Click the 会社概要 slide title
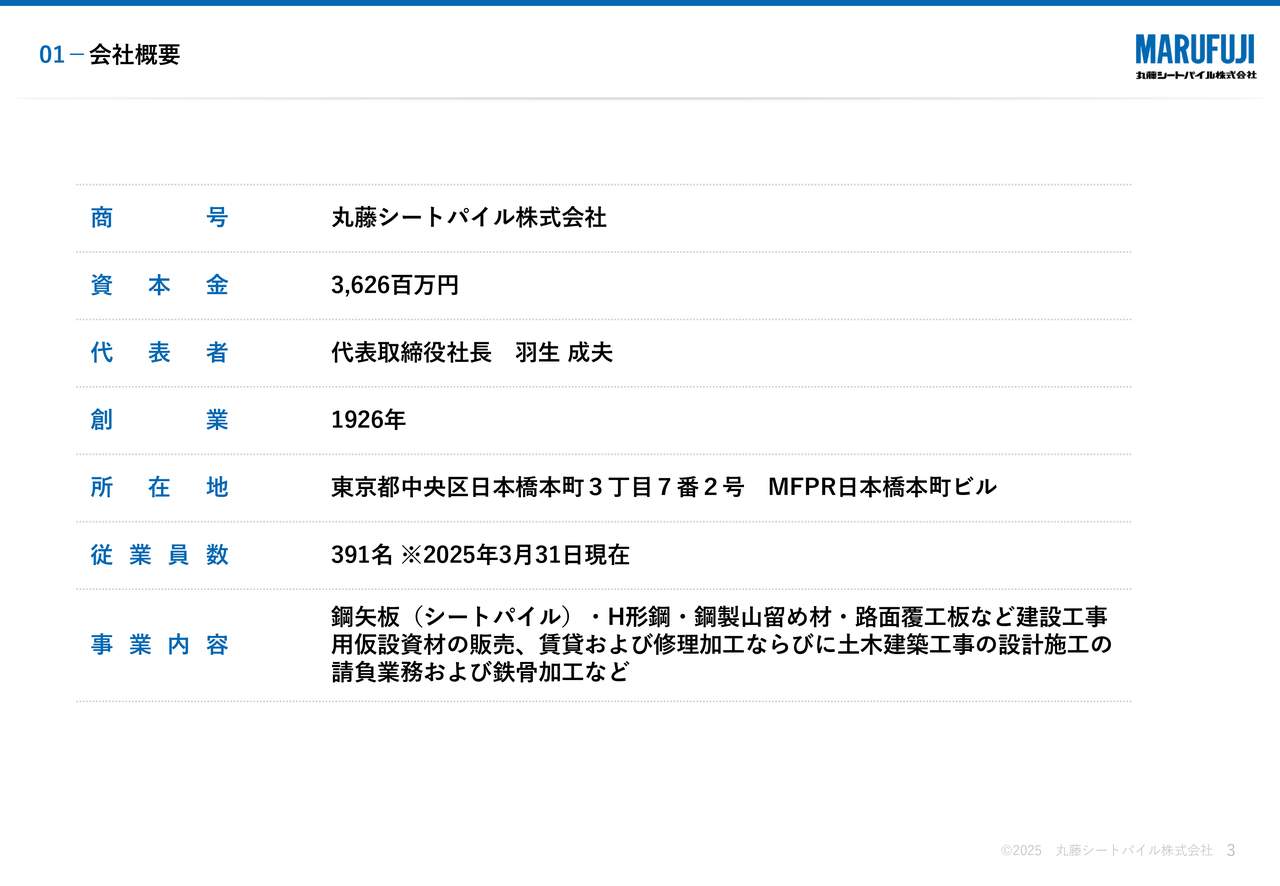The height and width of the screenshot is (886, 1280). pos(133,56)
